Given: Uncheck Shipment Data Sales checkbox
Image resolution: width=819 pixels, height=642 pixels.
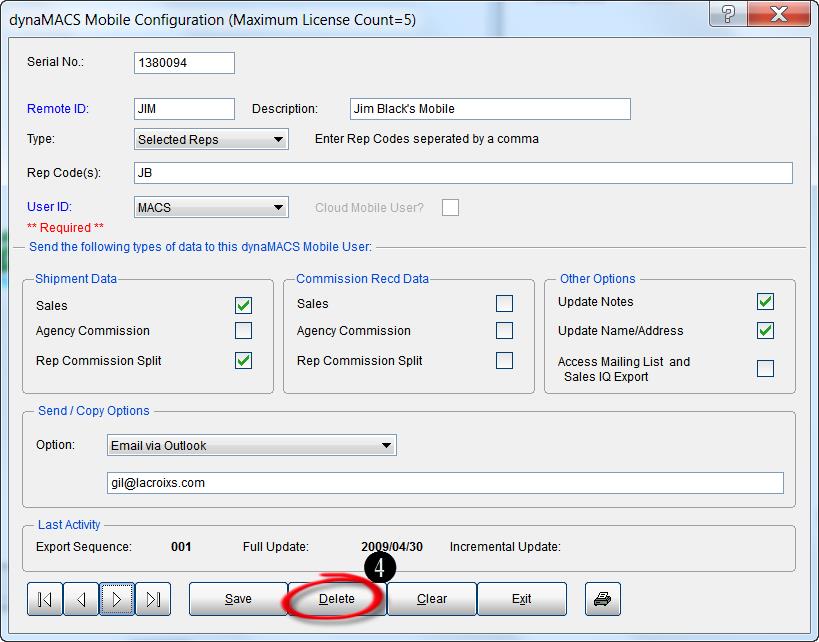Looking at the screenshot, I should coord(243,306).
